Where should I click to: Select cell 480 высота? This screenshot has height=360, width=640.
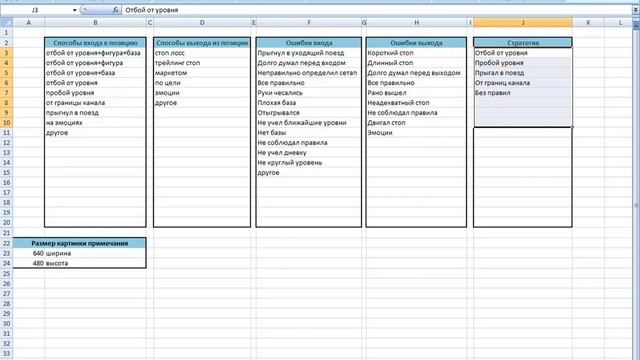(x=80, y=263)
